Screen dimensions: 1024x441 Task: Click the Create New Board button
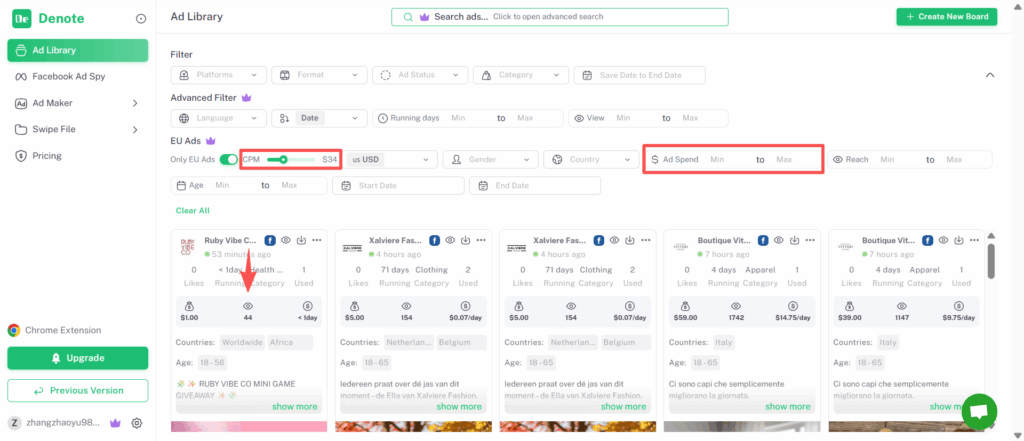pyautogui.click(x=946, y=17)
